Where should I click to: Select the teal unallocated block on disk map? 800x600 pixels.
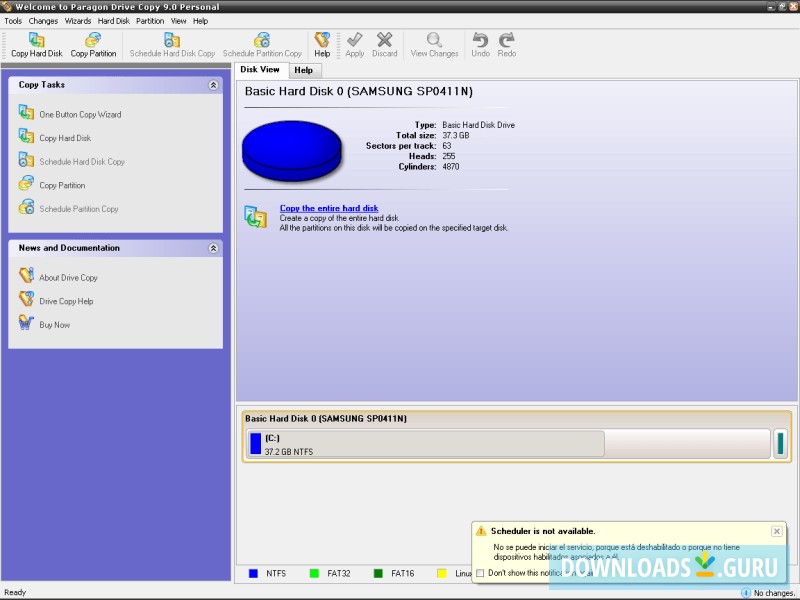tap(781, 443)
